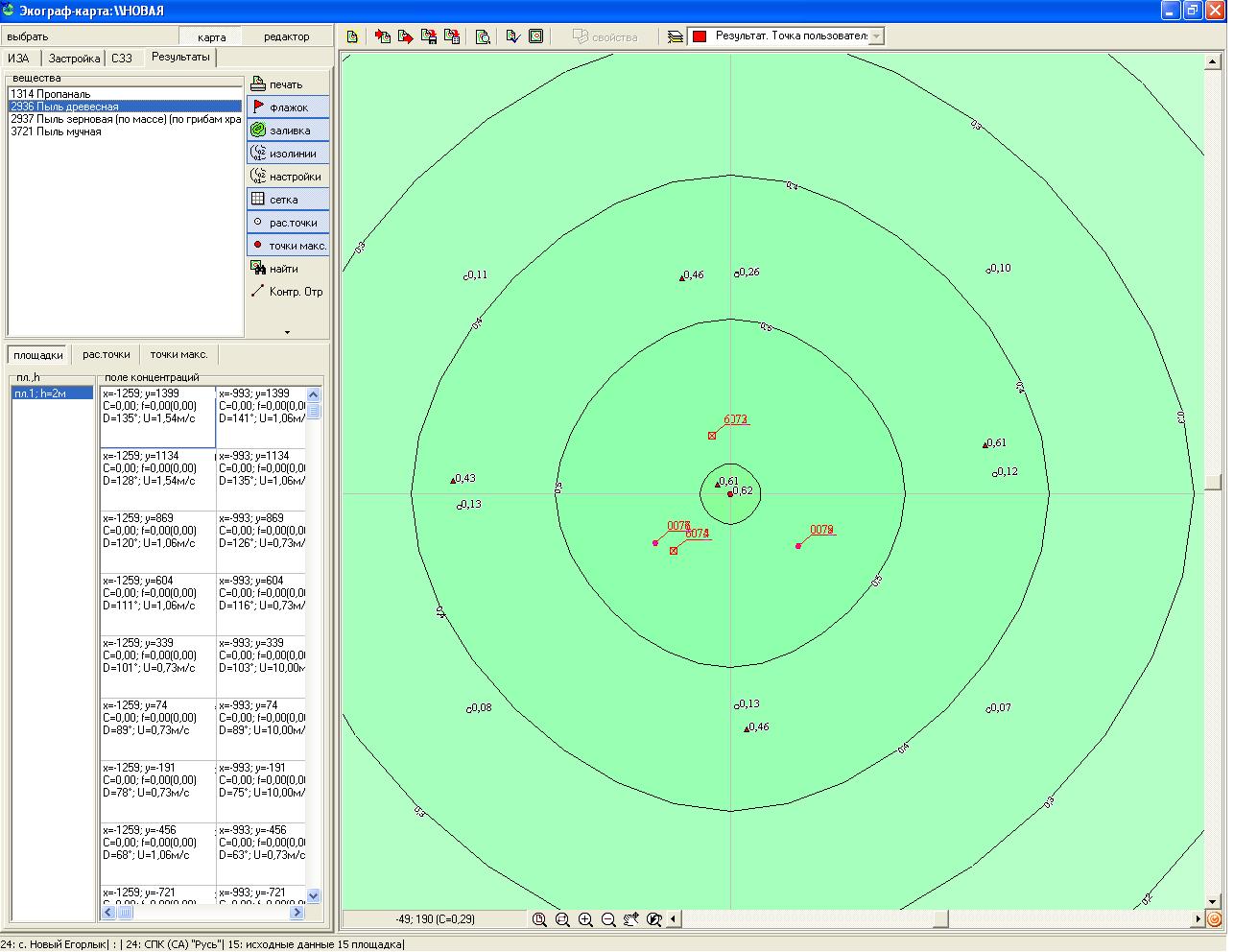The height and width of the screenshot is (952, 1234).
Task: Click the zoom out magnifier icon
Action: 608,919
